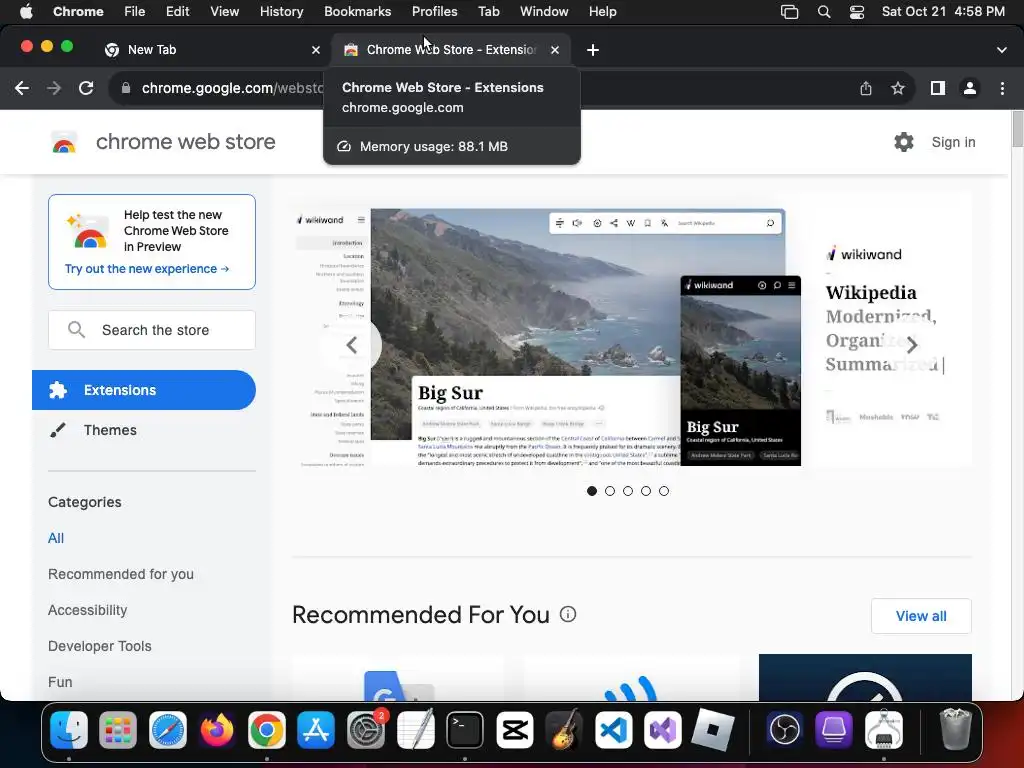Open the Accessibility category
The height and width of the screenshot is (768, 1024).
click(x=88, y=610)
